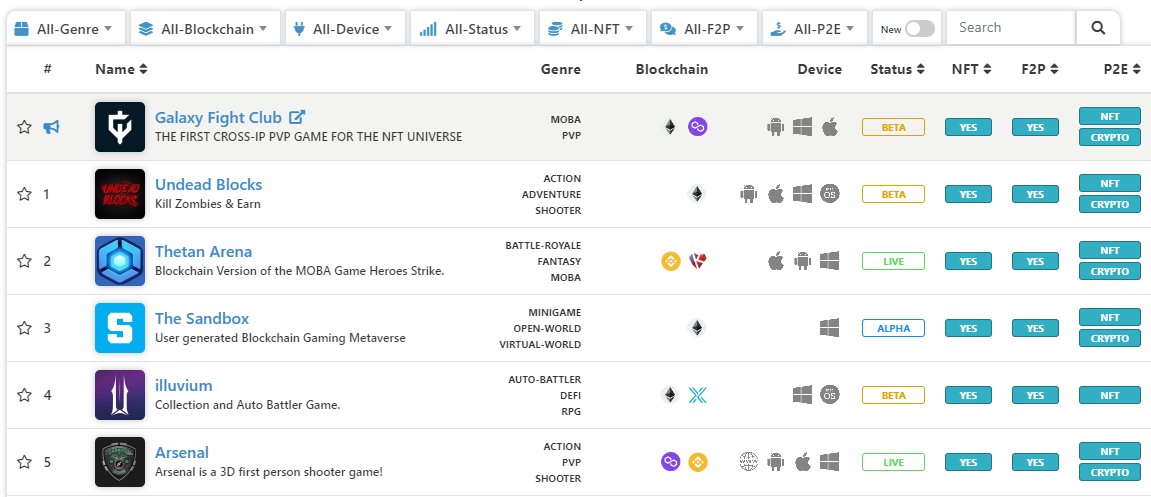This screenshot has width=1151, height=497.
Task: Toggle the New switch
Action: point(920,29)
